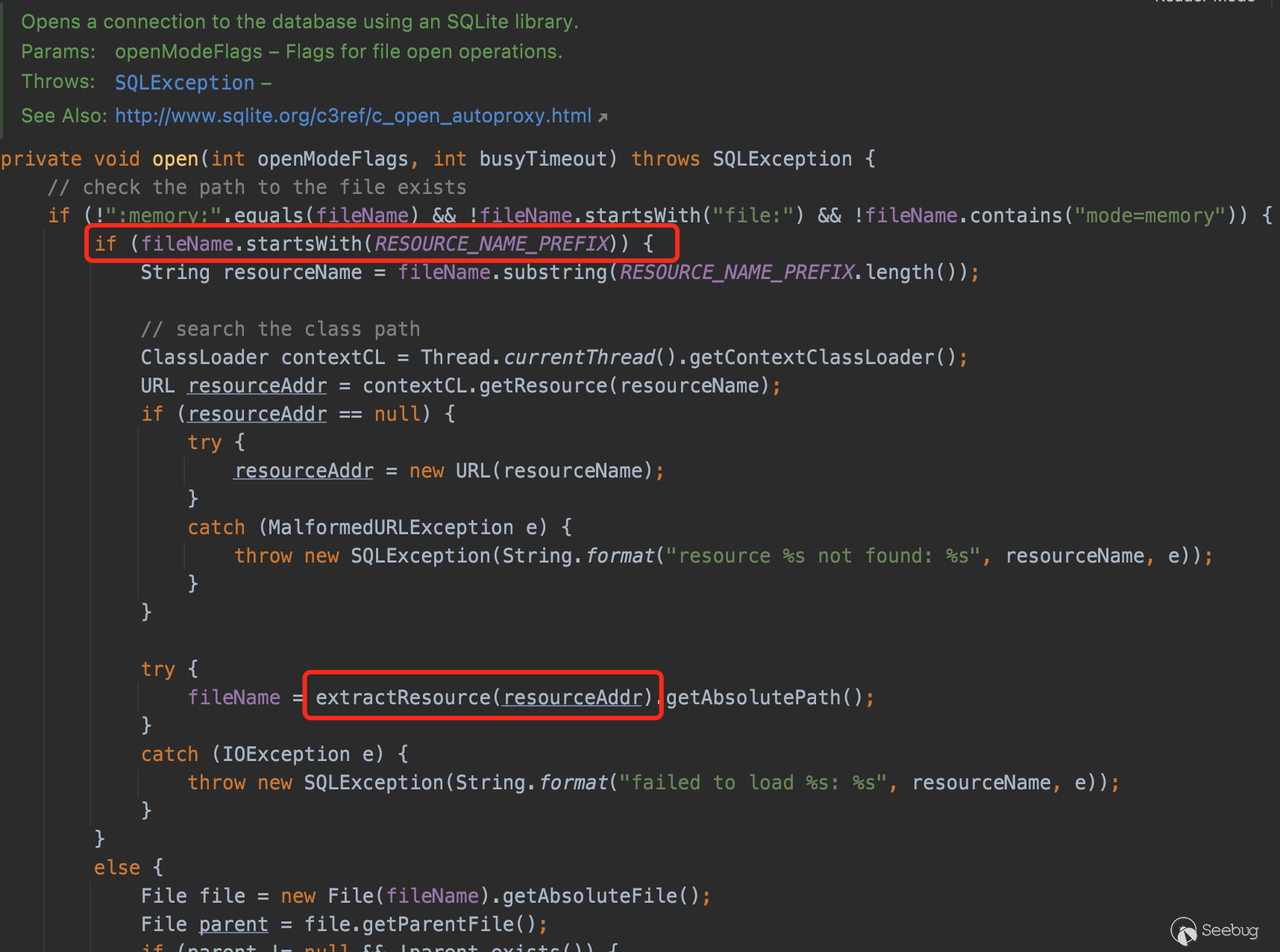
Task: Click the "file:" string literal
Action: [752, 216]
